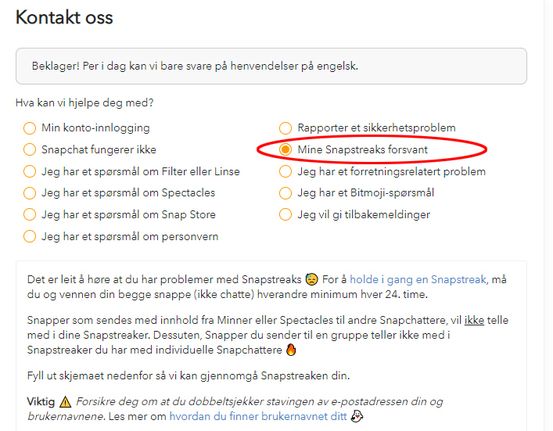The image size is (553, 431).
Task: Choose Jeg har et forretningsrelatert problem
Action: (x=285, y=171)
